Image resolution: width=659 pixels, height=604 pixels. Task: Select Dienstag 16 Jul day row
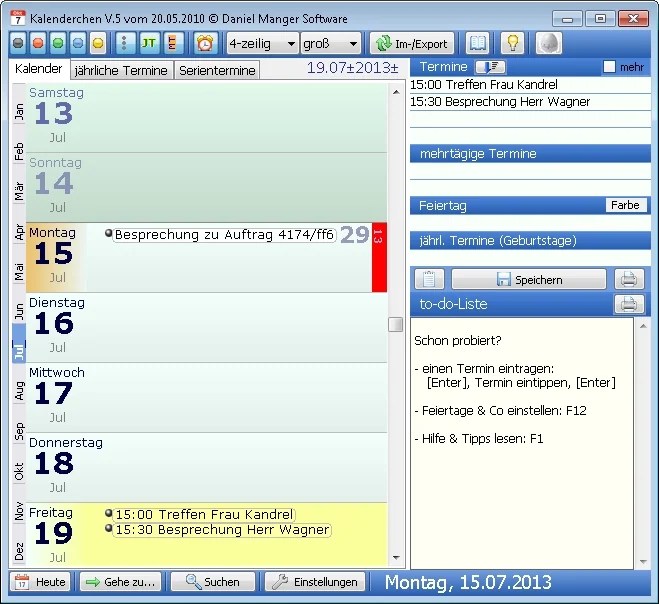206,327
